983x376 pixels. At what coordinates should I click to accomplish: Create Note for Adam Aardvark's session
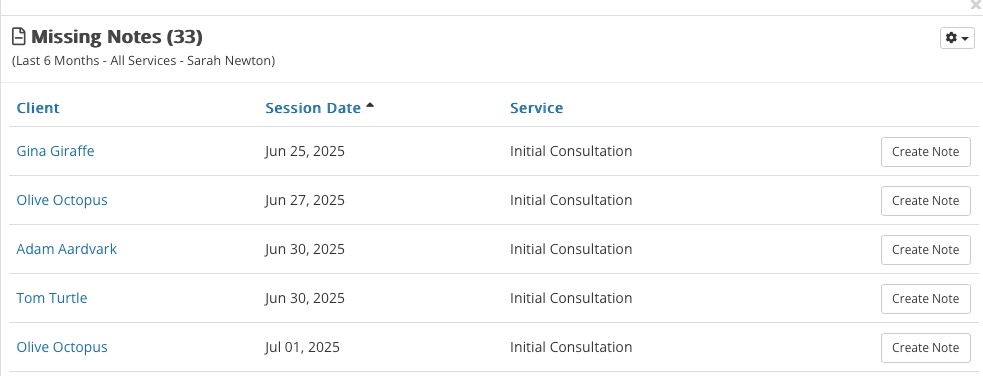(925, 249)
